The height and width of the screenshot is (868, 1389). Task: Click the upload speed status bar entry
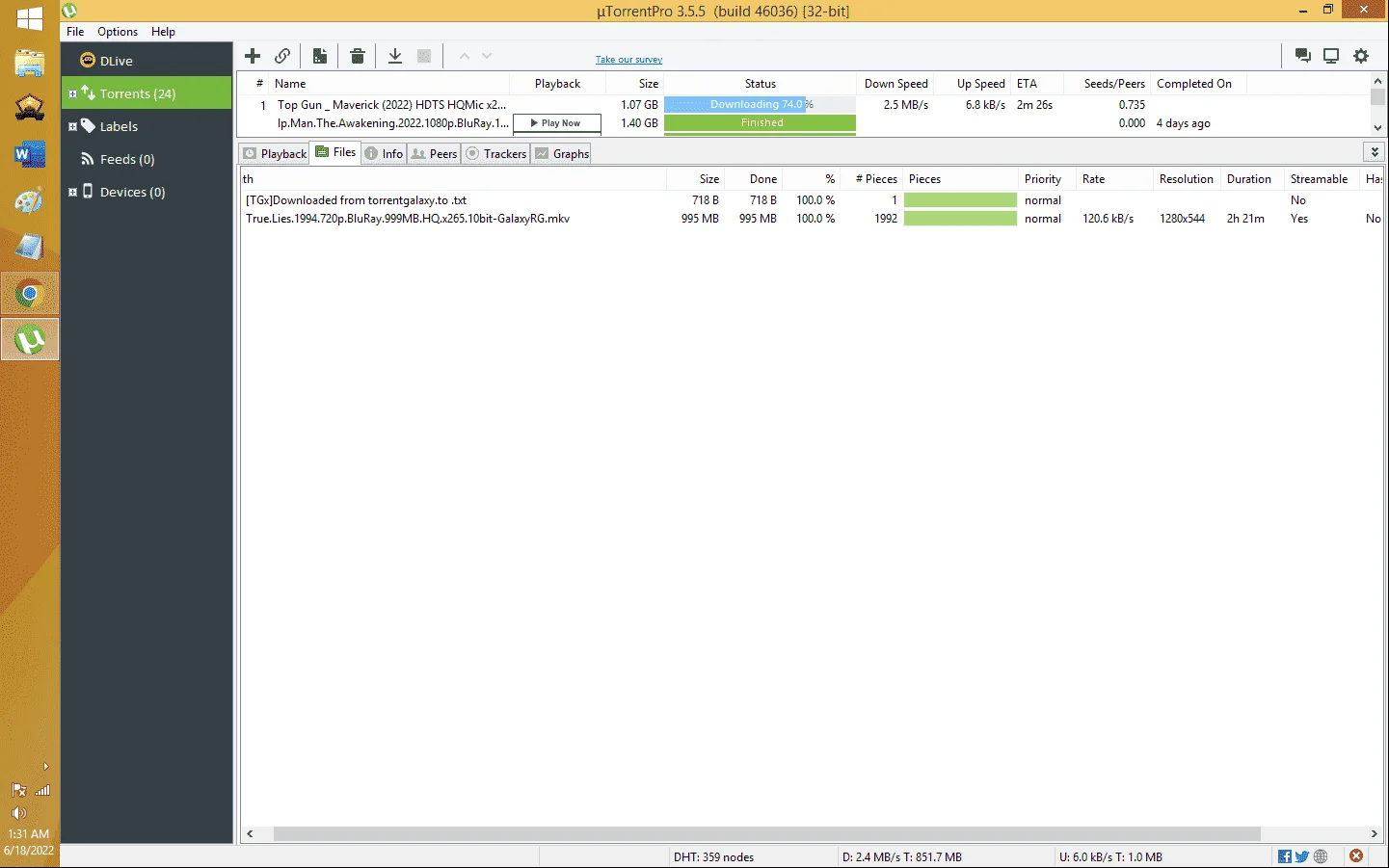[x=1110, y=857]
